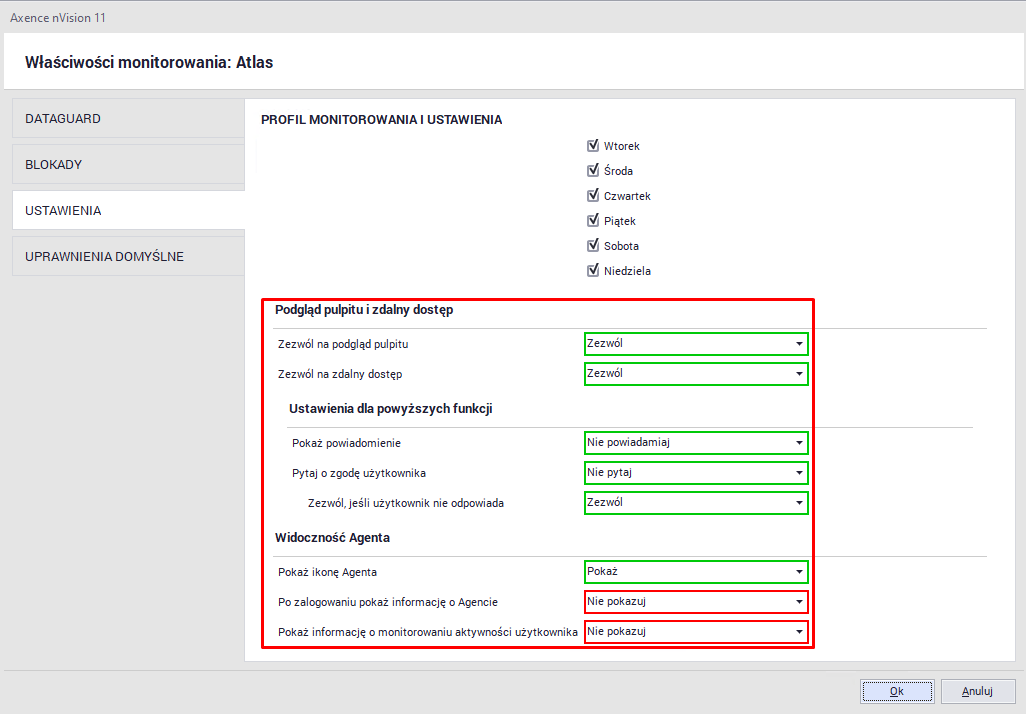Viewport: 1026px width, 714px height.
Task: Toggle the Piątek checkbox
Action: [x=593, y=221]
